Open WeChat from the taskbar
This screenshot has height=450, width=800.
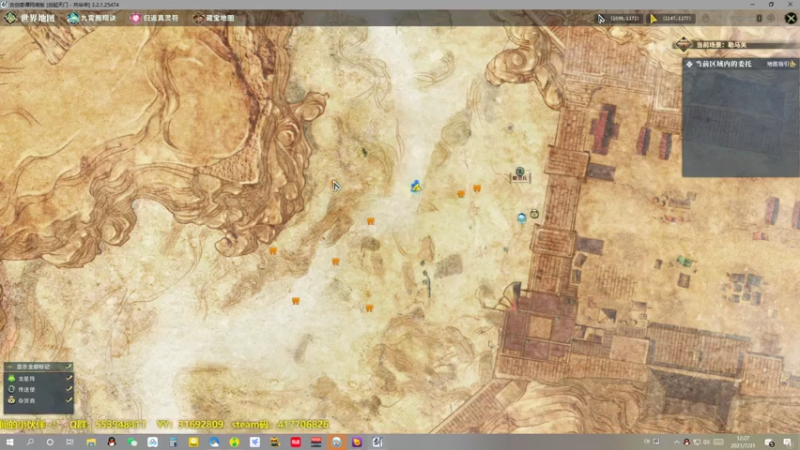click(x=132, y=442)
